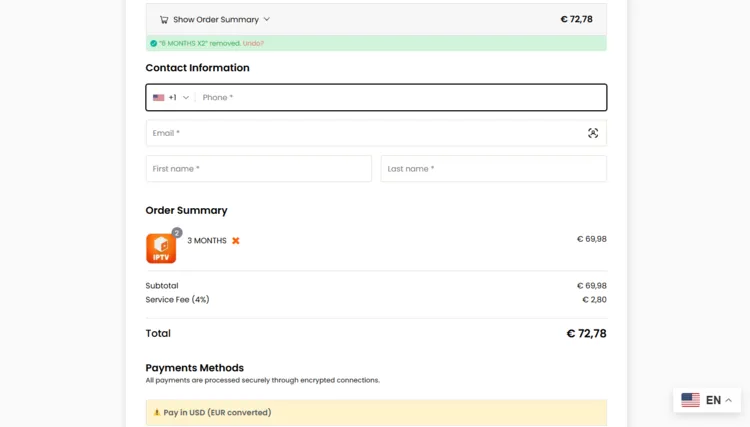750x427 pixels.
Task: Expand the EN language chevron
Action: 729,400
